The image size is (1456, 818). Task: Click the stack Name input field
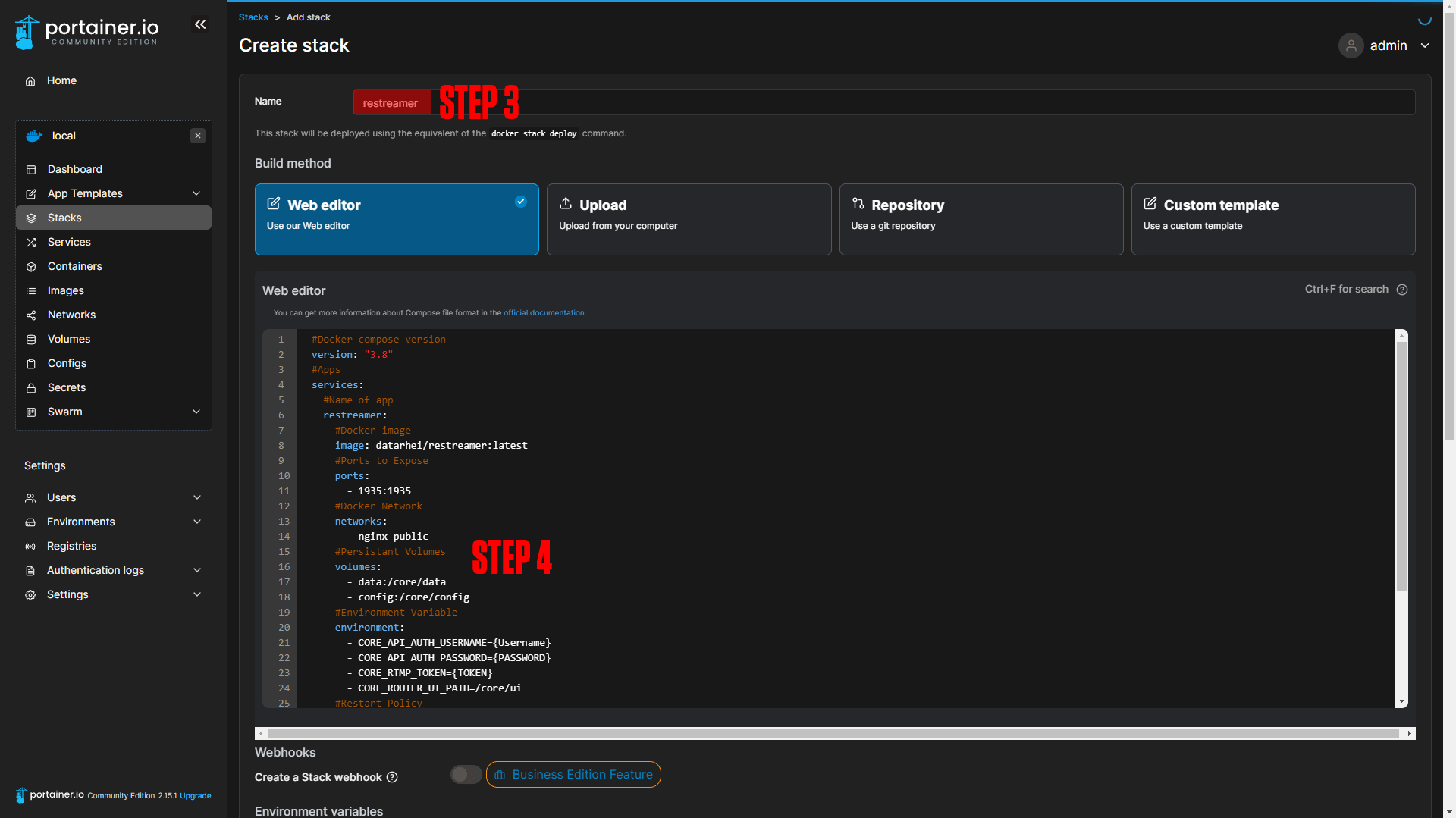click(883, 102)
